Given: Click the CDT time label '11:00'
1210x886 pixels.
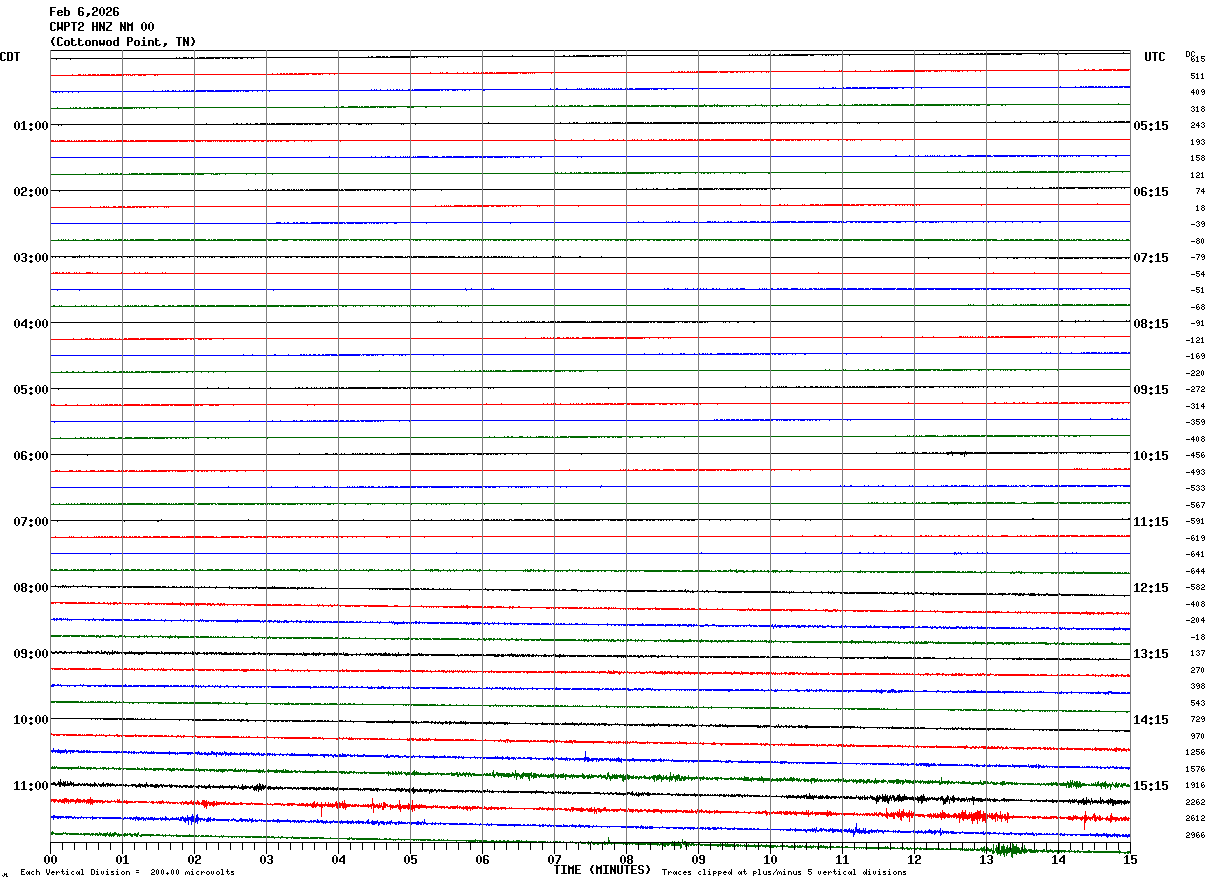Looking at the screenshot, I should tap(30, 786).
